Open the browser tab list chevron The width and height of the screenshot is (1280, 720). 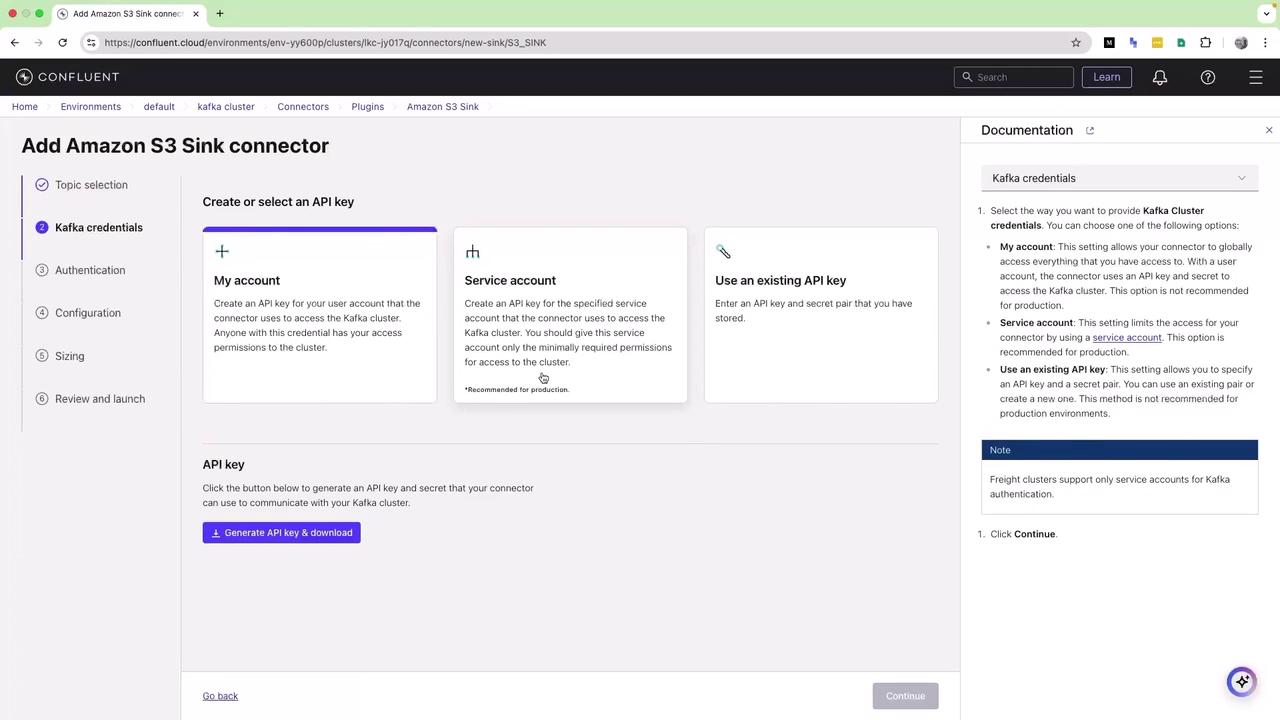pyautogui.click(x=1266, y=14)
